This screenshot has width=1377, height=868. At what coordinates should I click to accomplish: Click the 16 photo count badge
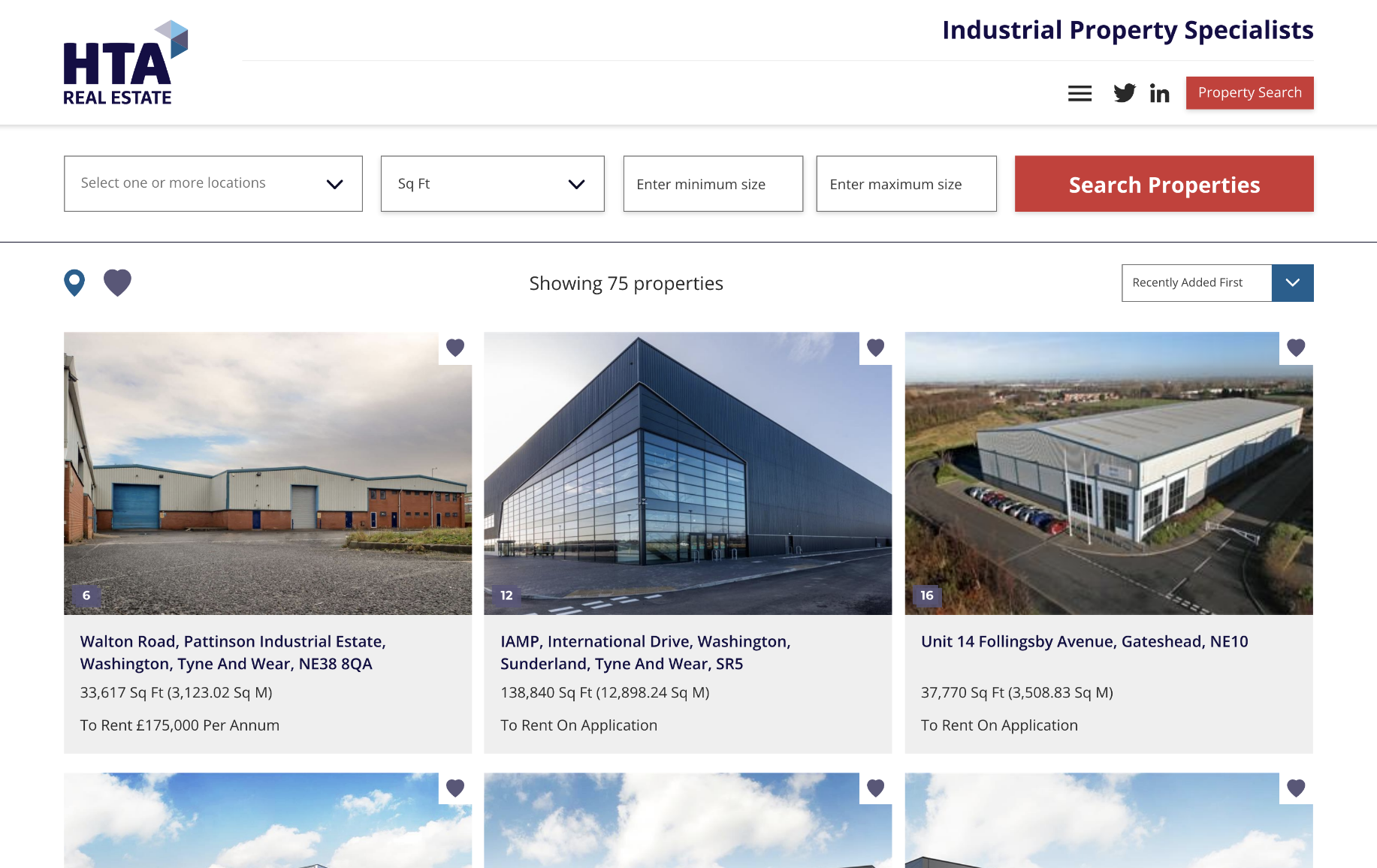(x=927, y=595)
